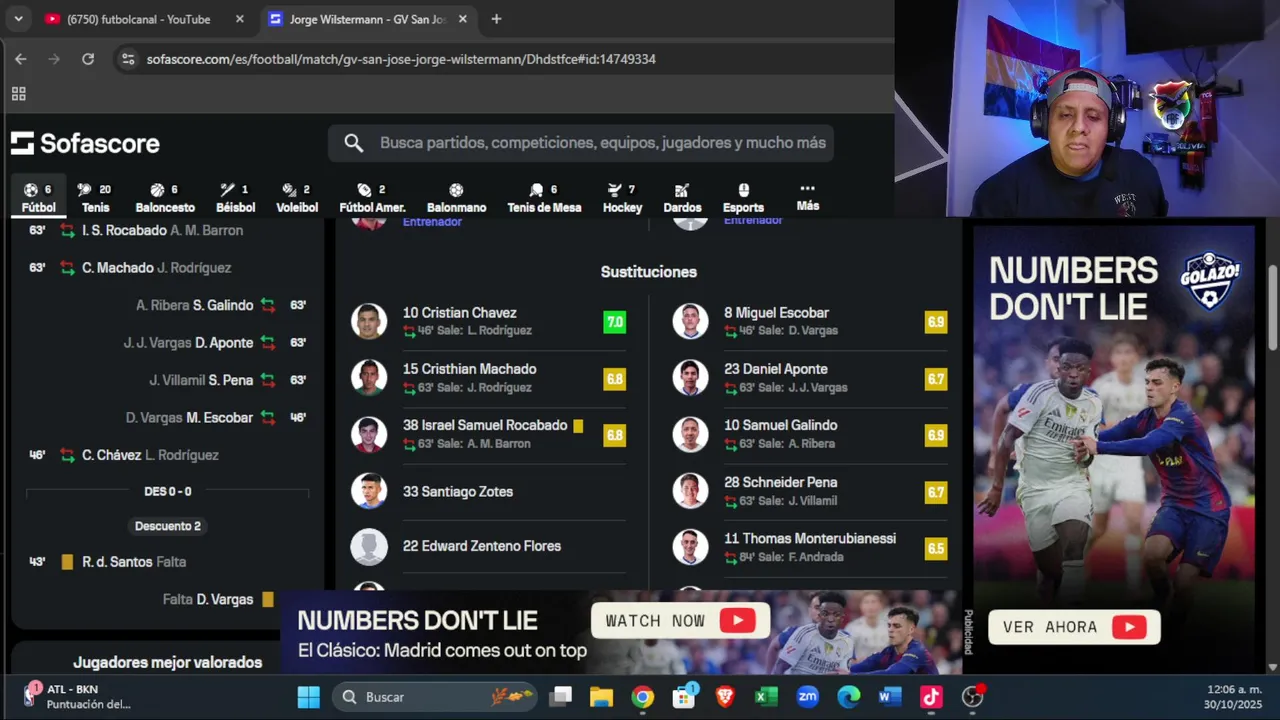Click the "Sustituciones" heading
Image resolution: width=1280 pixels, height=720 pixels.
649,272
